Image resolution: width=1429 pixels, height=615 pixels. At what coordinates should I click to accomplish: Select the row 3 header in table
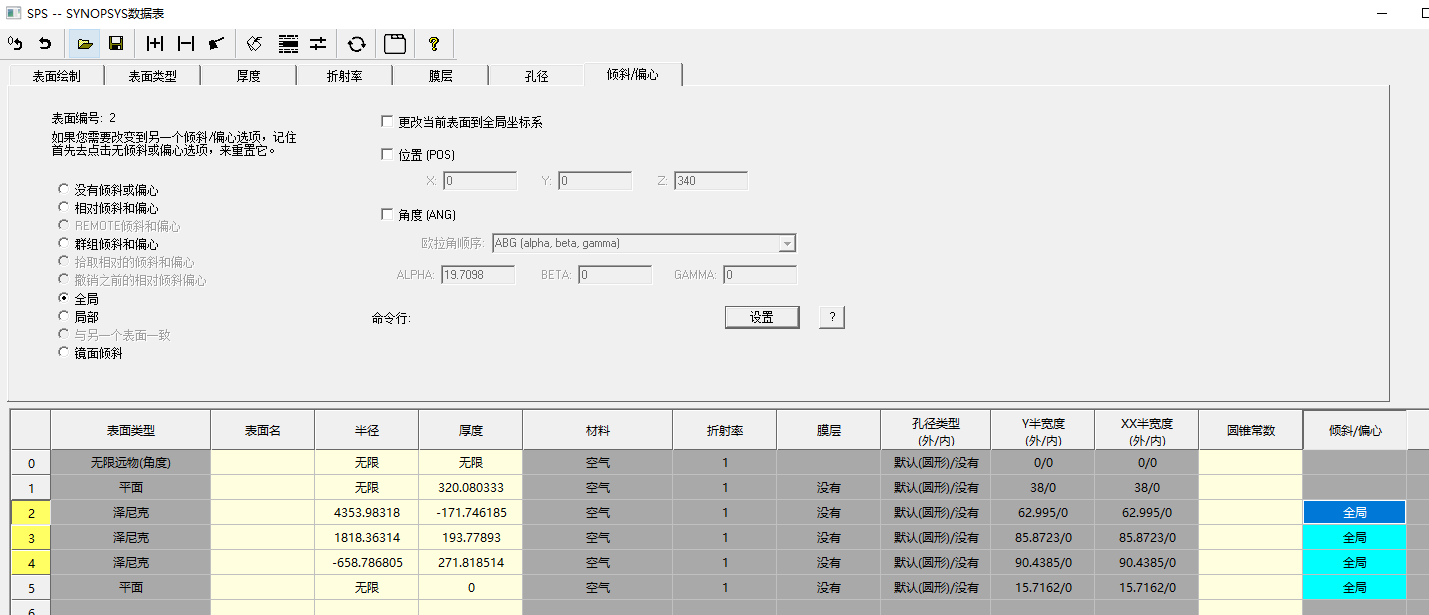pyautogui.click(x=30, y=538)
